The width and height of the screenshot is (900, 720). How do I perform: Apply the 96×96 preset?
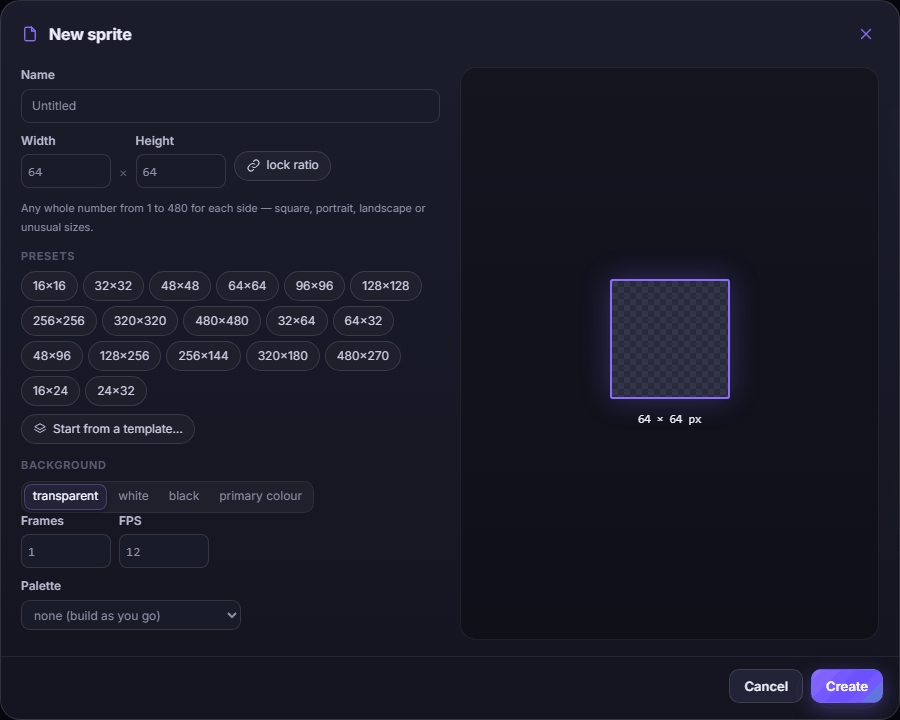(x=315, y=286)
